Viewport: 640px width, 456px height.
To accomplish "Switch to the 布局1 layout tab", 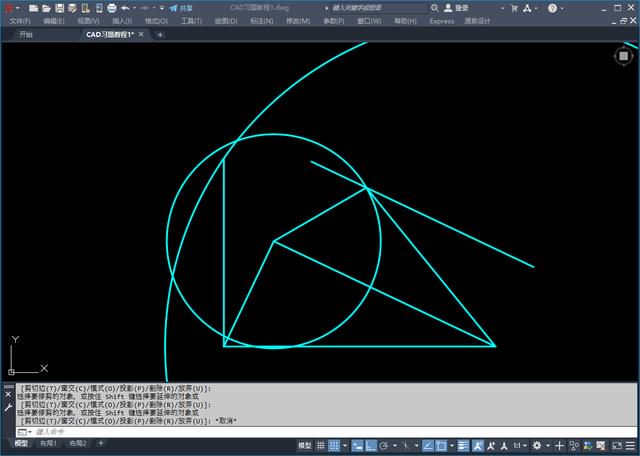I will (x=48, y=443).
